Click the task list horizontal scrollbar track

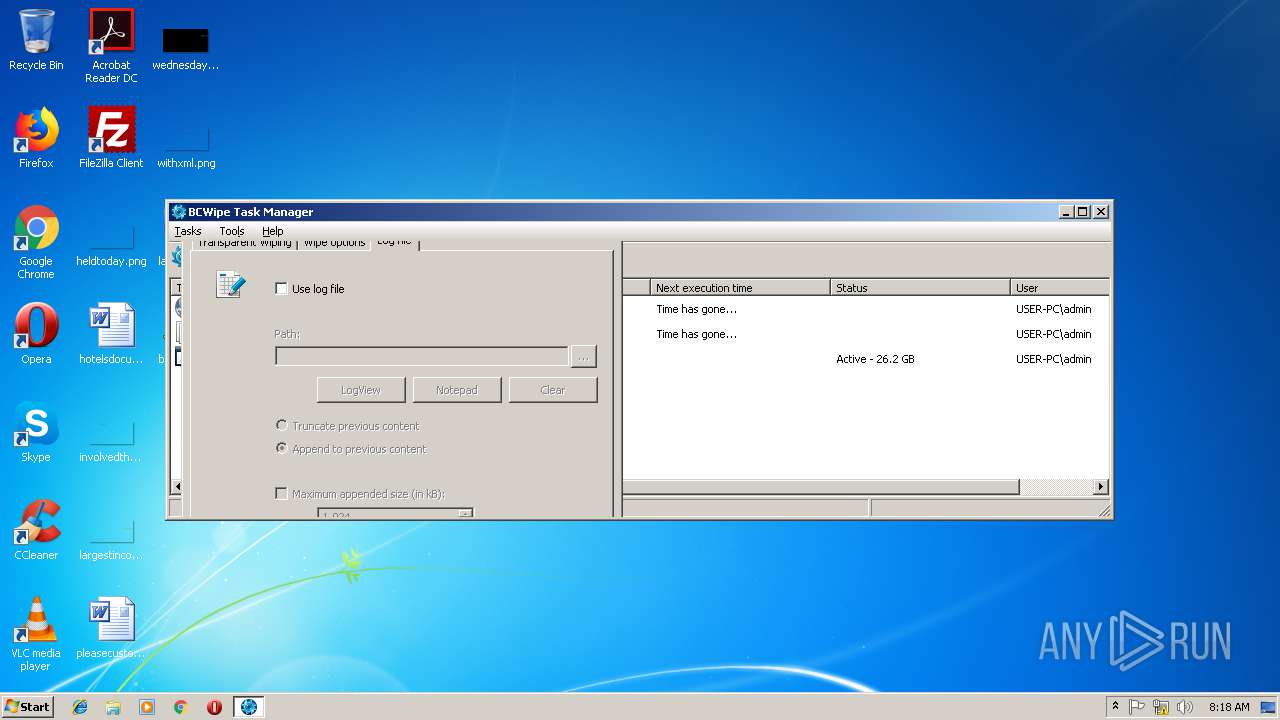1056,487
